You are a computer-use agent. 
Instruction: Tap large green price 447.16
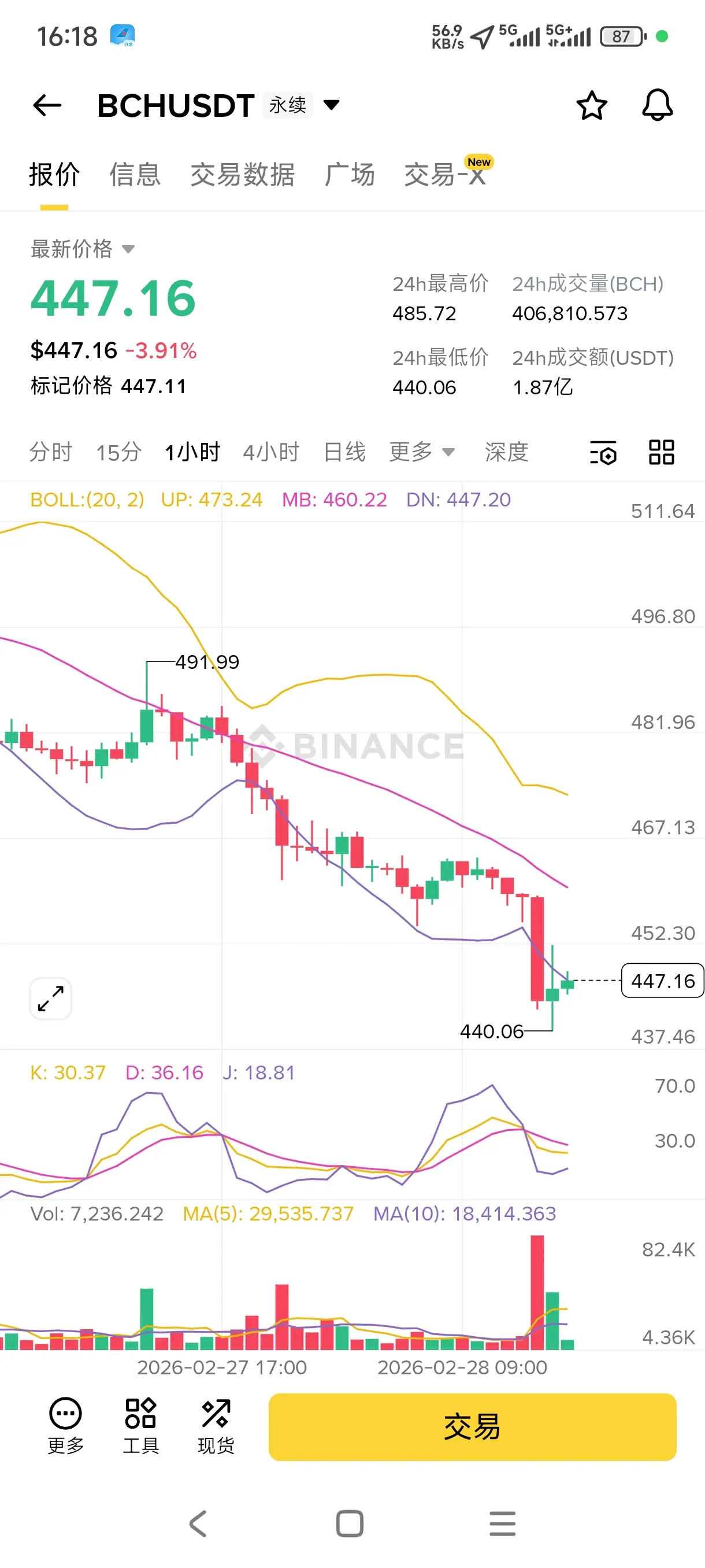113,298
